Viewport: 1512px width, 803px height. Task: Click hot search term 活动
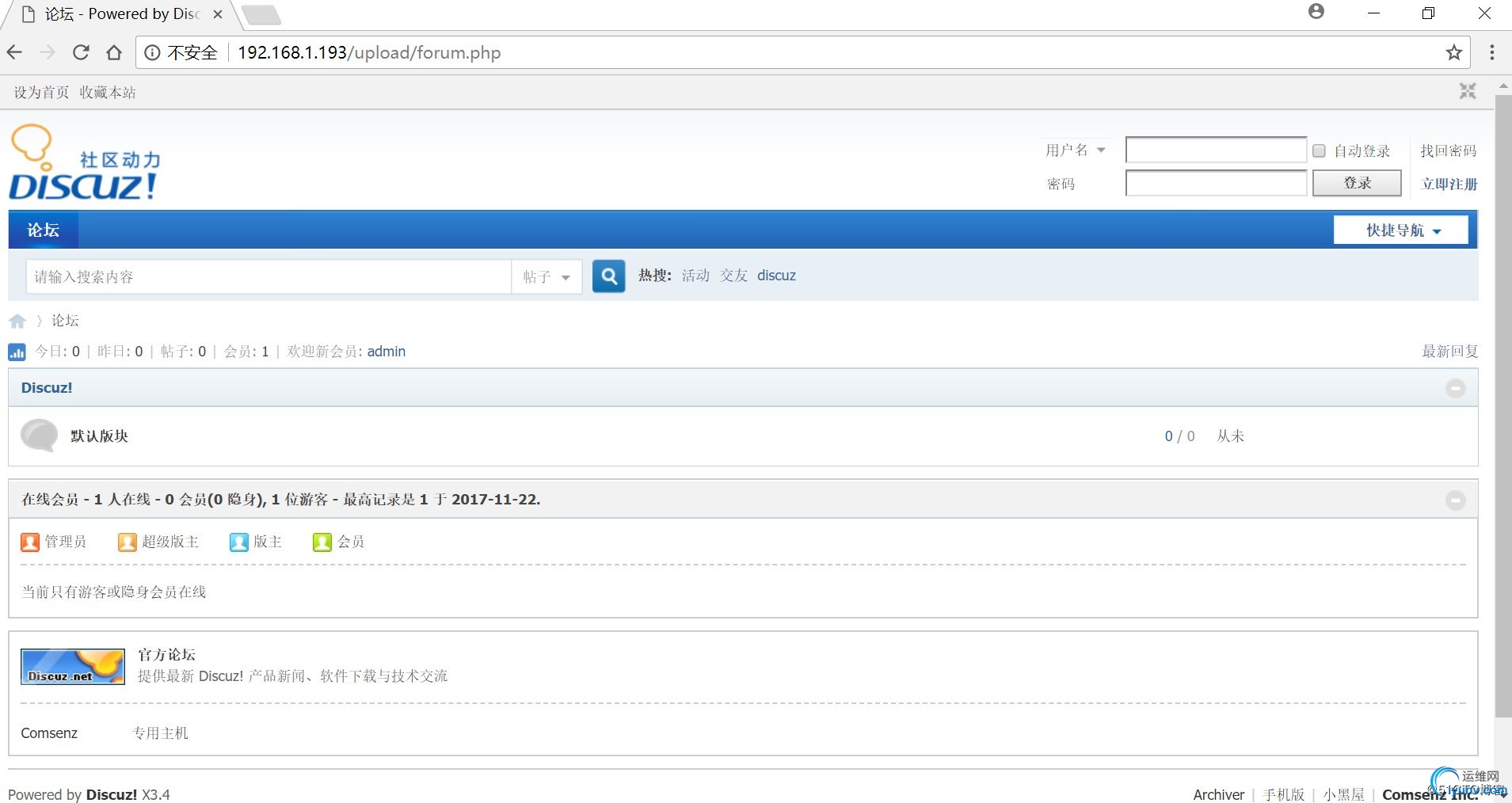[x=695, y=276]
